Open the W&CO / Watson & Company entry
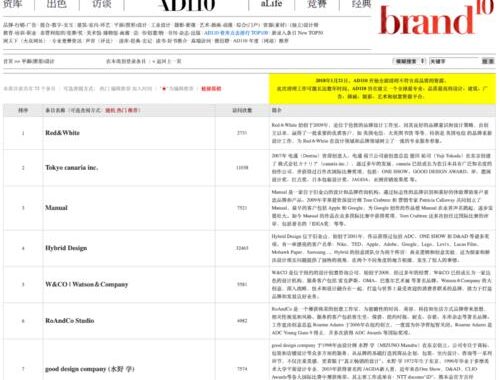 click(87, 284)
